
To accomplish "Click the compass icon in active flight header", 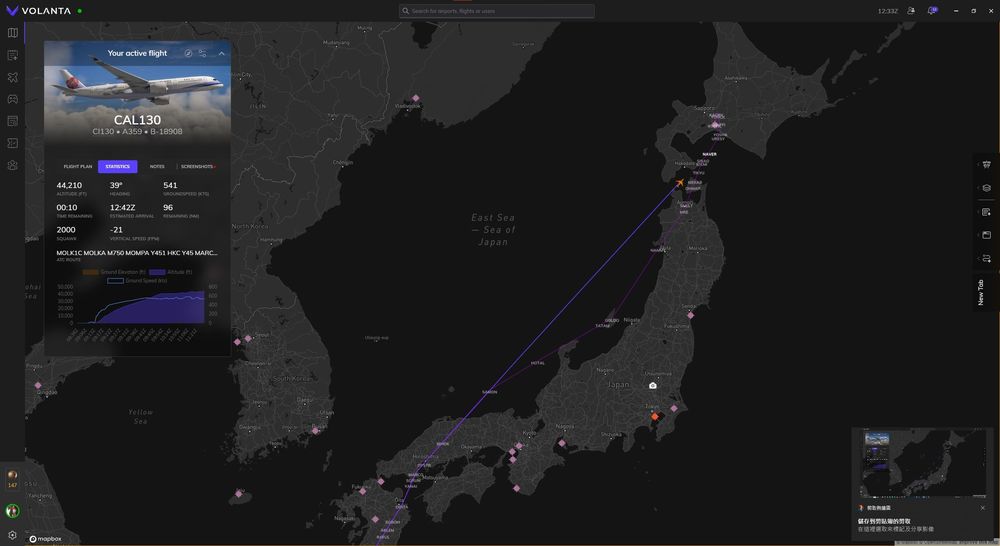I will [188, 53].
